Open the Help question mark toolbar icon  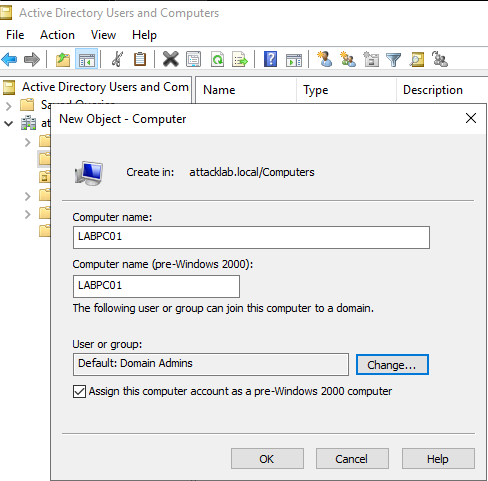(x=270, y=60)
